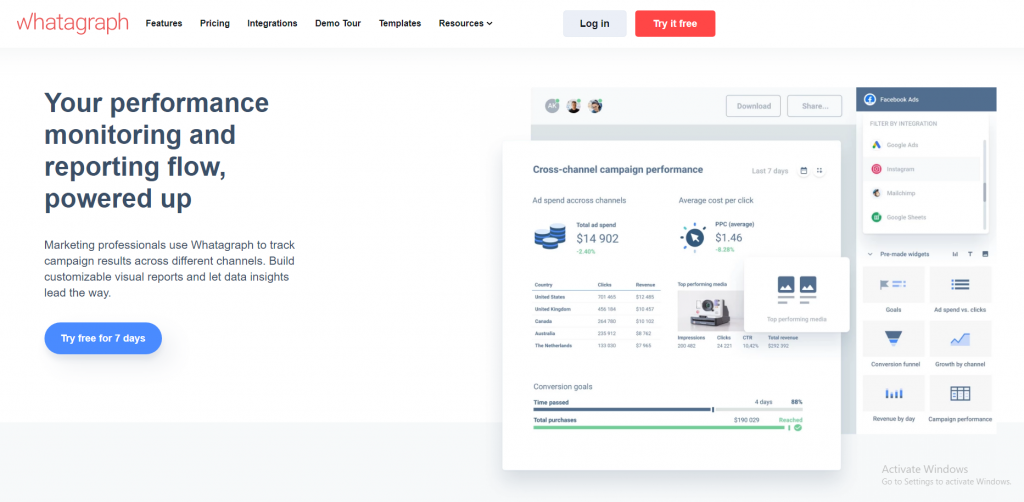Viewport: 1024px width, 502px height.
Task: Click the Mailchimp logo icon
Action: click(876, 193)
